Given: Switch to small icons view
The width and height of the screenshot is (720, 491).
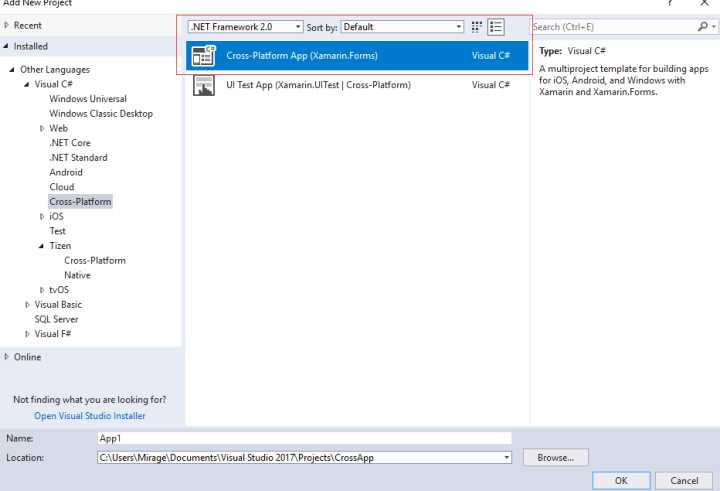Looking at the screenshot, I should pyautogui.click(x=477, y=27).
